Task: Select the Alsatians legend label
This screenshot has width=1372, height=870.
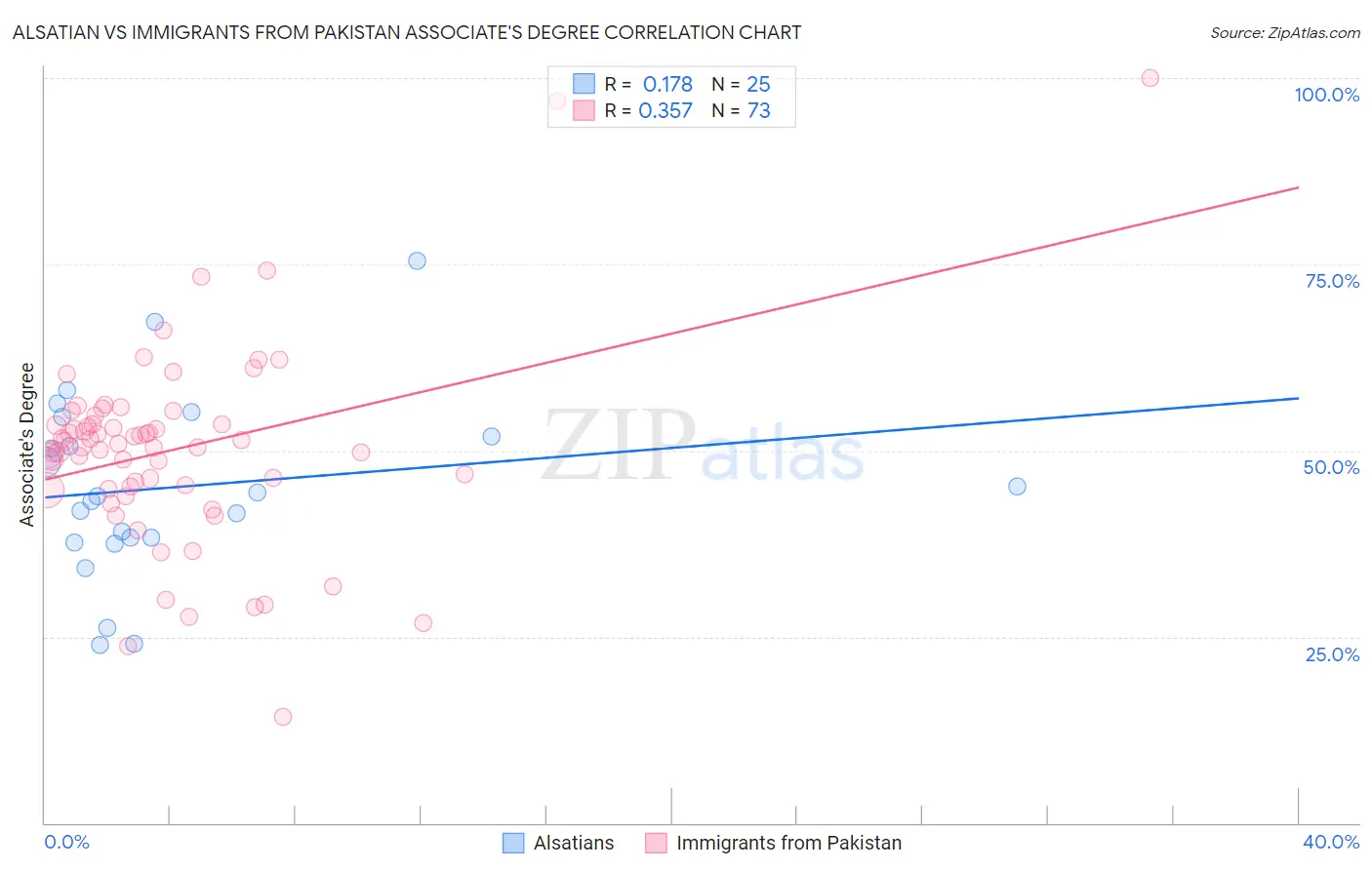Action: [574, 843]
